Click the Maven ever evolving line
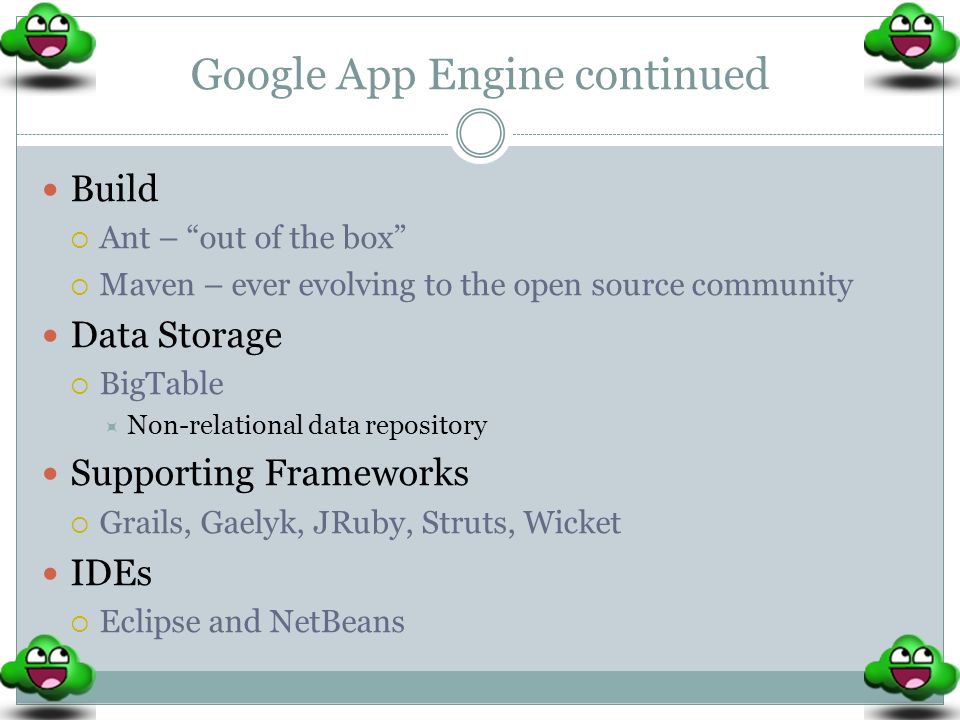The width and height of the screenshot is (960, 720). click(476, 286)
